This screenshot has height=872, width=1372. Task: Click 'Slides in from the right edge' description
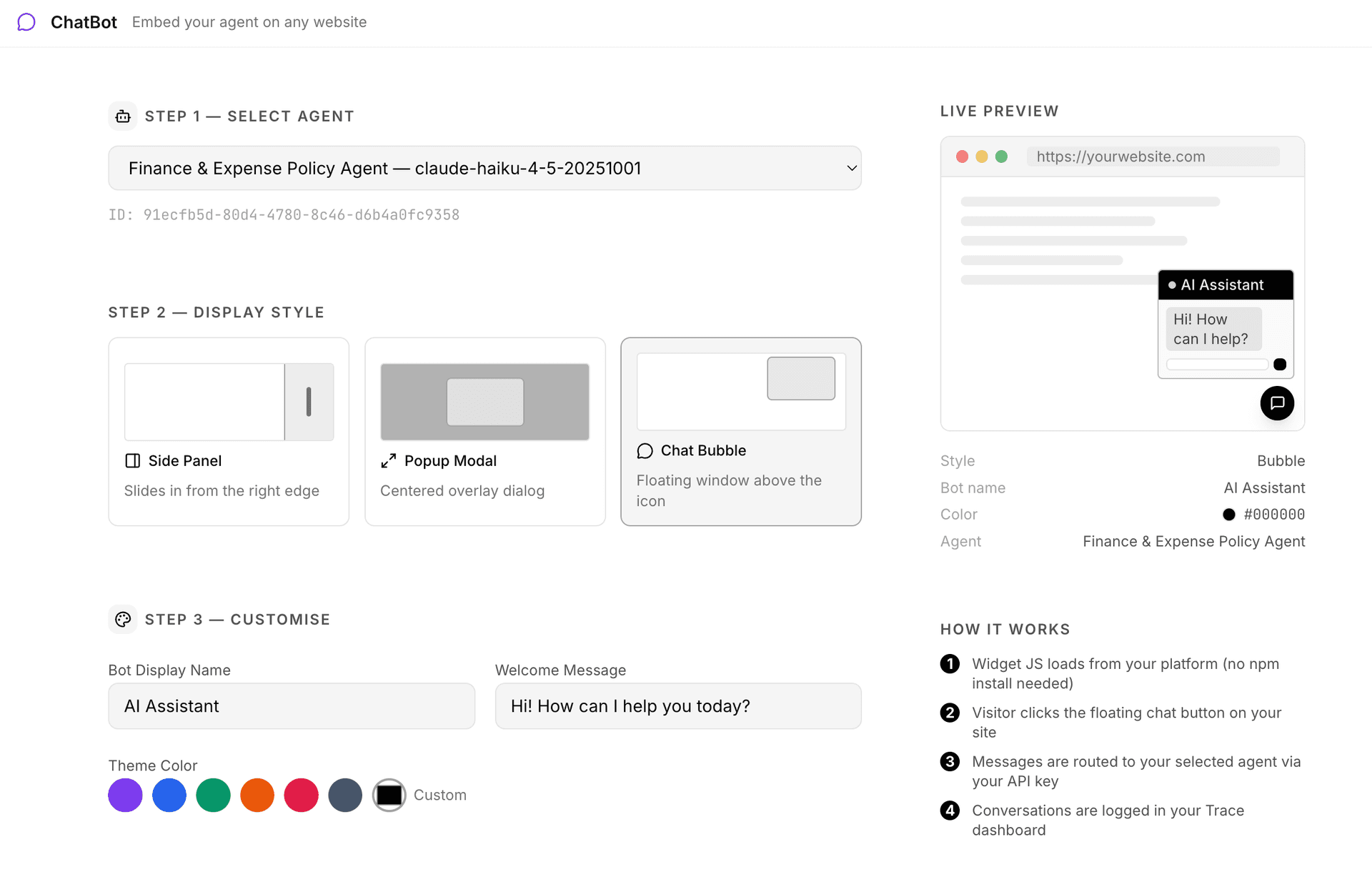222,491
